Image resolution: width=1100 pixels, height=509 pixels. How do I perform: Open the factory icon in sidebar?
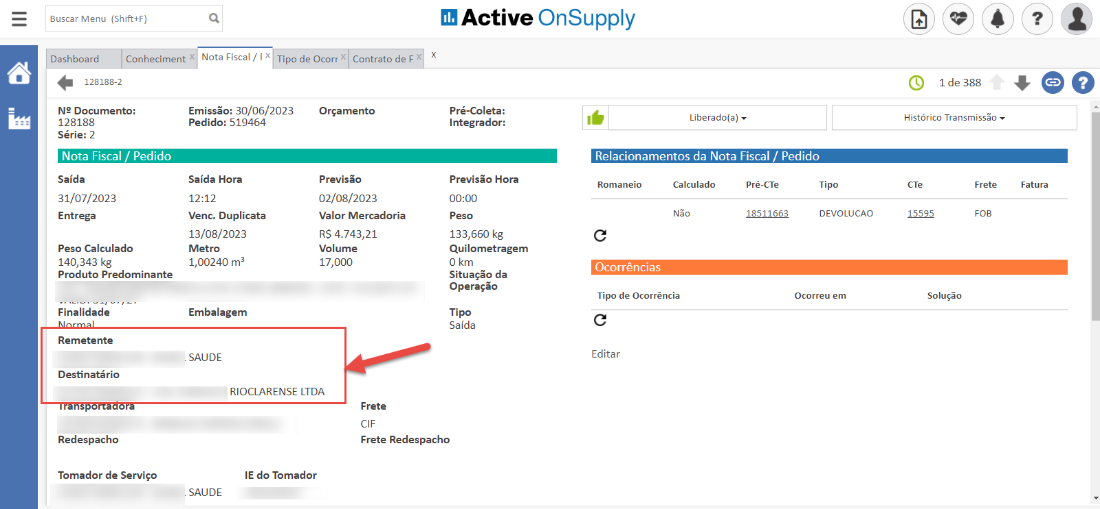click(19, 118)
